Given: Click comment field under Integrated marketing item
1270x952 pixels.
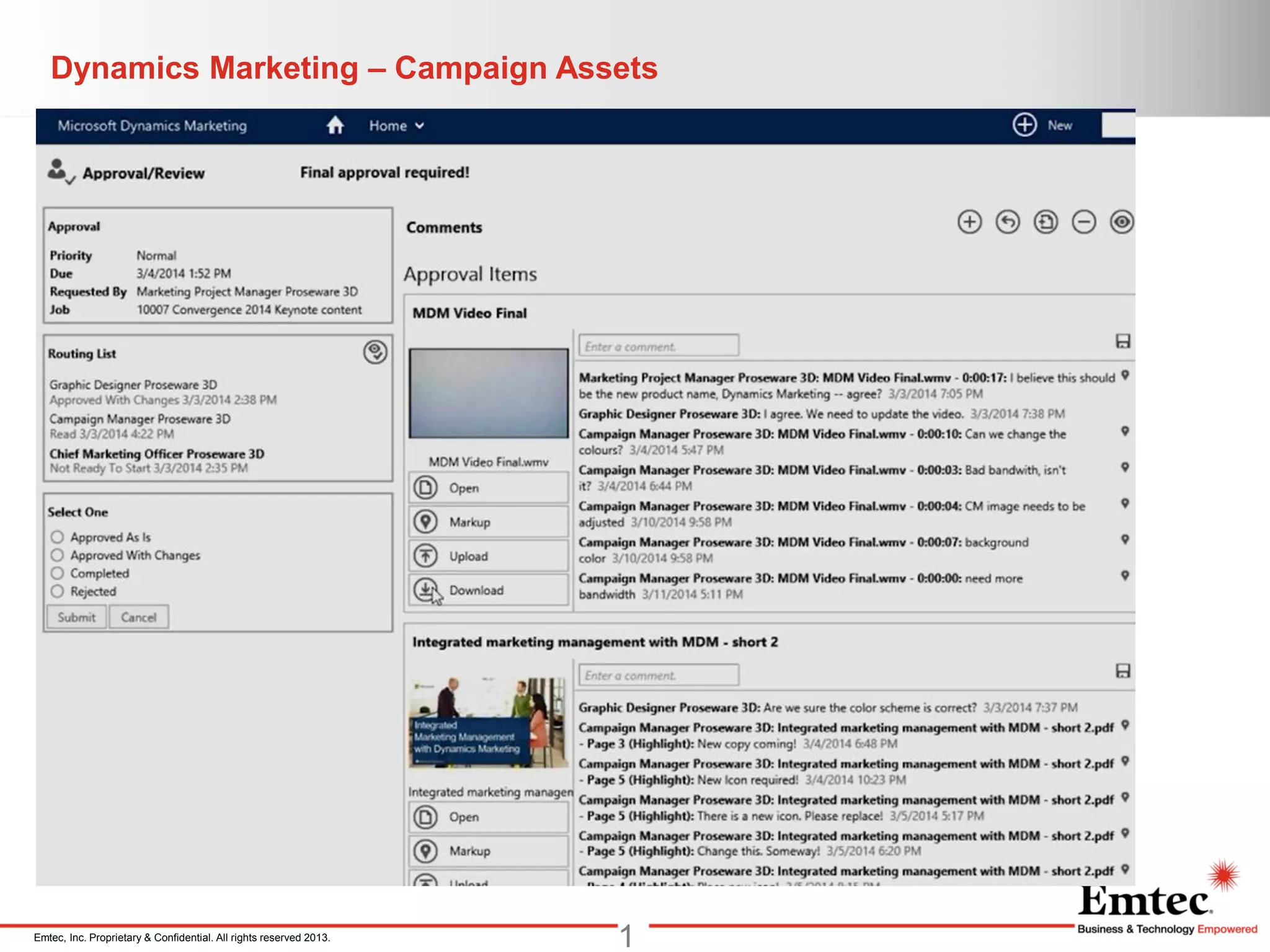Looking at the screenshot, I should [x=659, y=676].
